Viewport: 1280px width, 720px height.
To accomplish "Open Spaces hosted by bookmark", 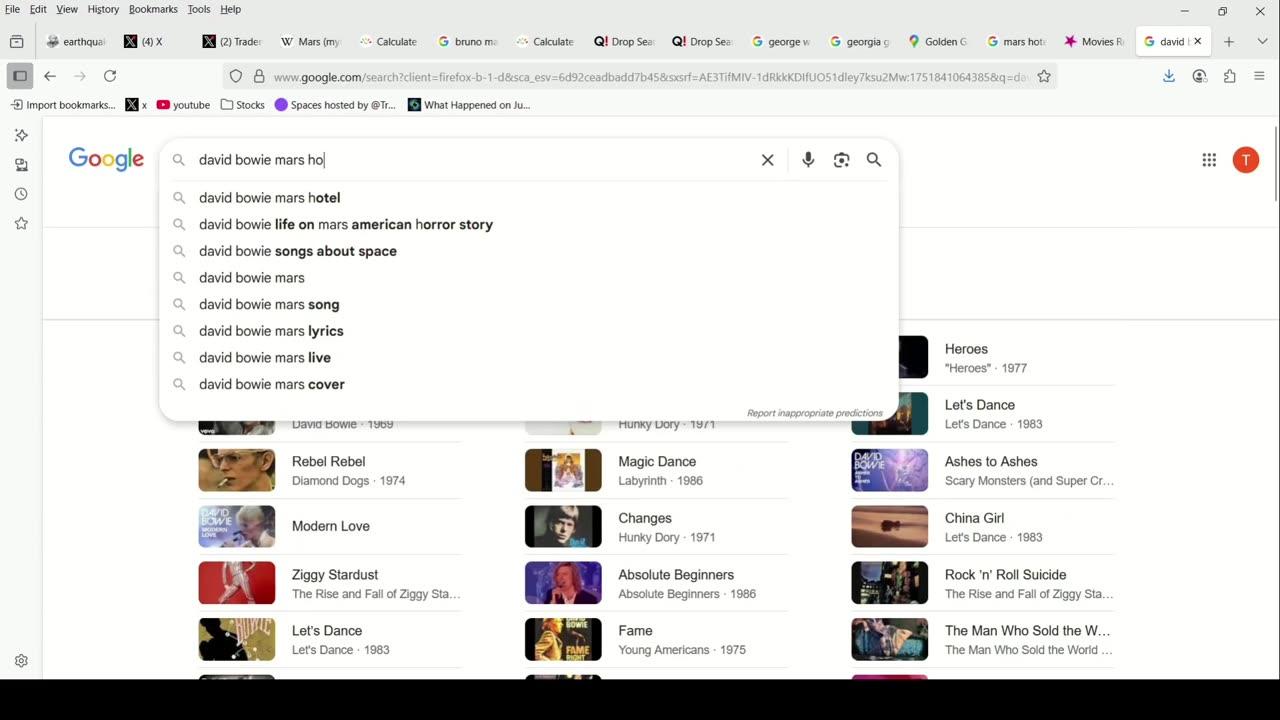I will pos(335,105).
